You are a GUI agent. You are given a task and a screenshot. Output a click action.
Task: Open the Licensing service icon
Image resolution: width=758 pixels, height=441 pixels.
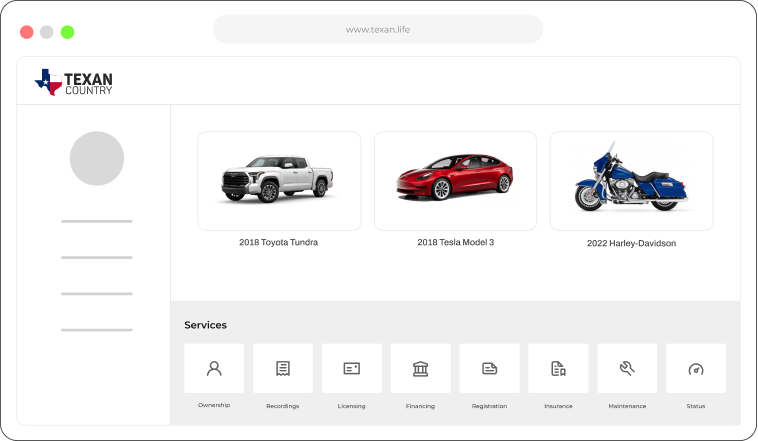tap(351, 368)
